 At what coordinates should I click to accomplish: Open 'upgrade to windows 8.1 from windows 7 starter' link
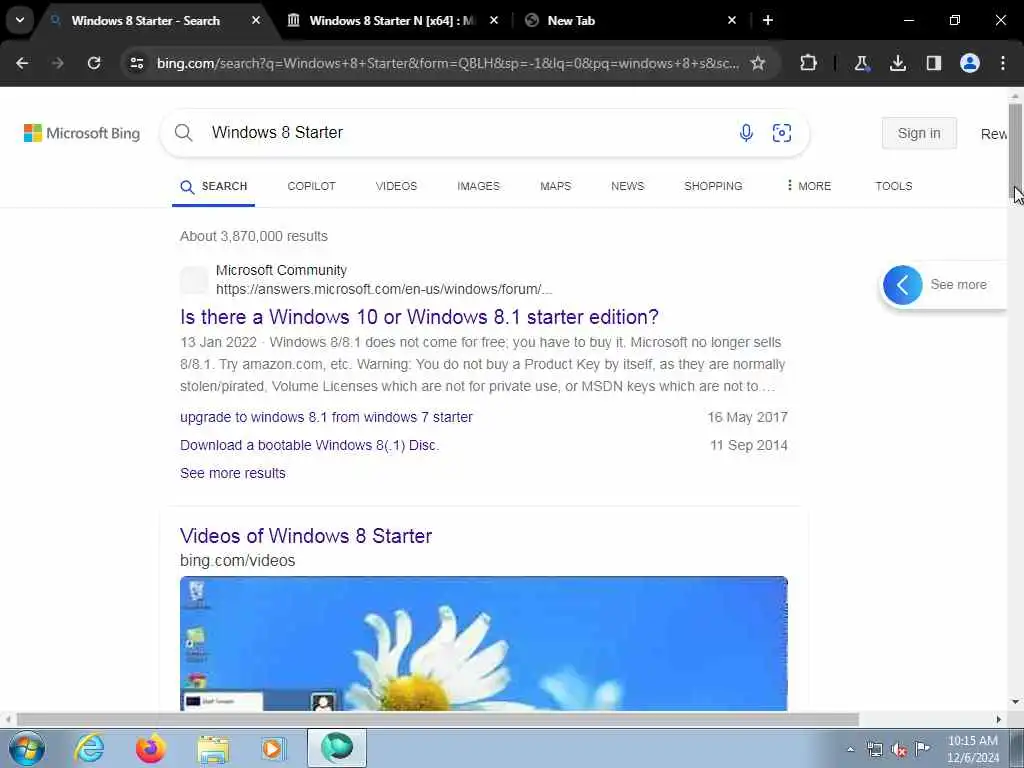click(327, 417)
